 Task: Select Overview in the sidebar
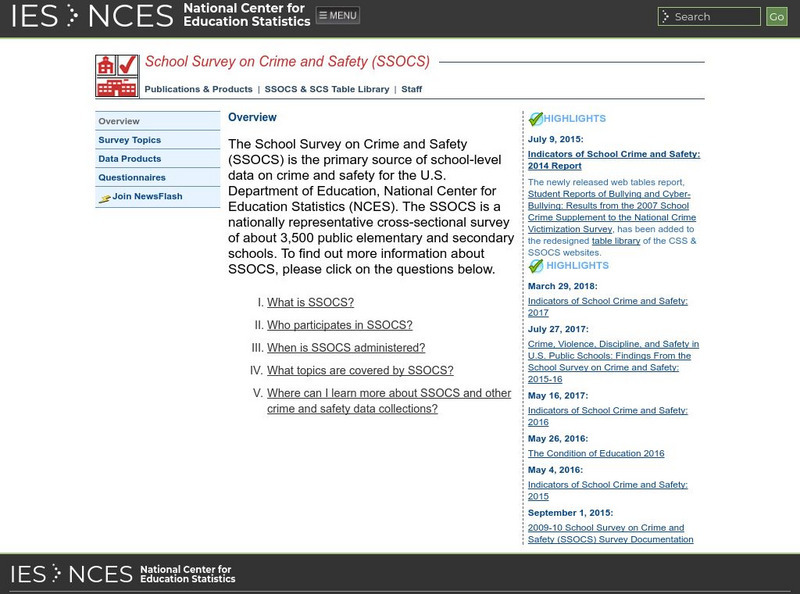[x=158, y=121]
